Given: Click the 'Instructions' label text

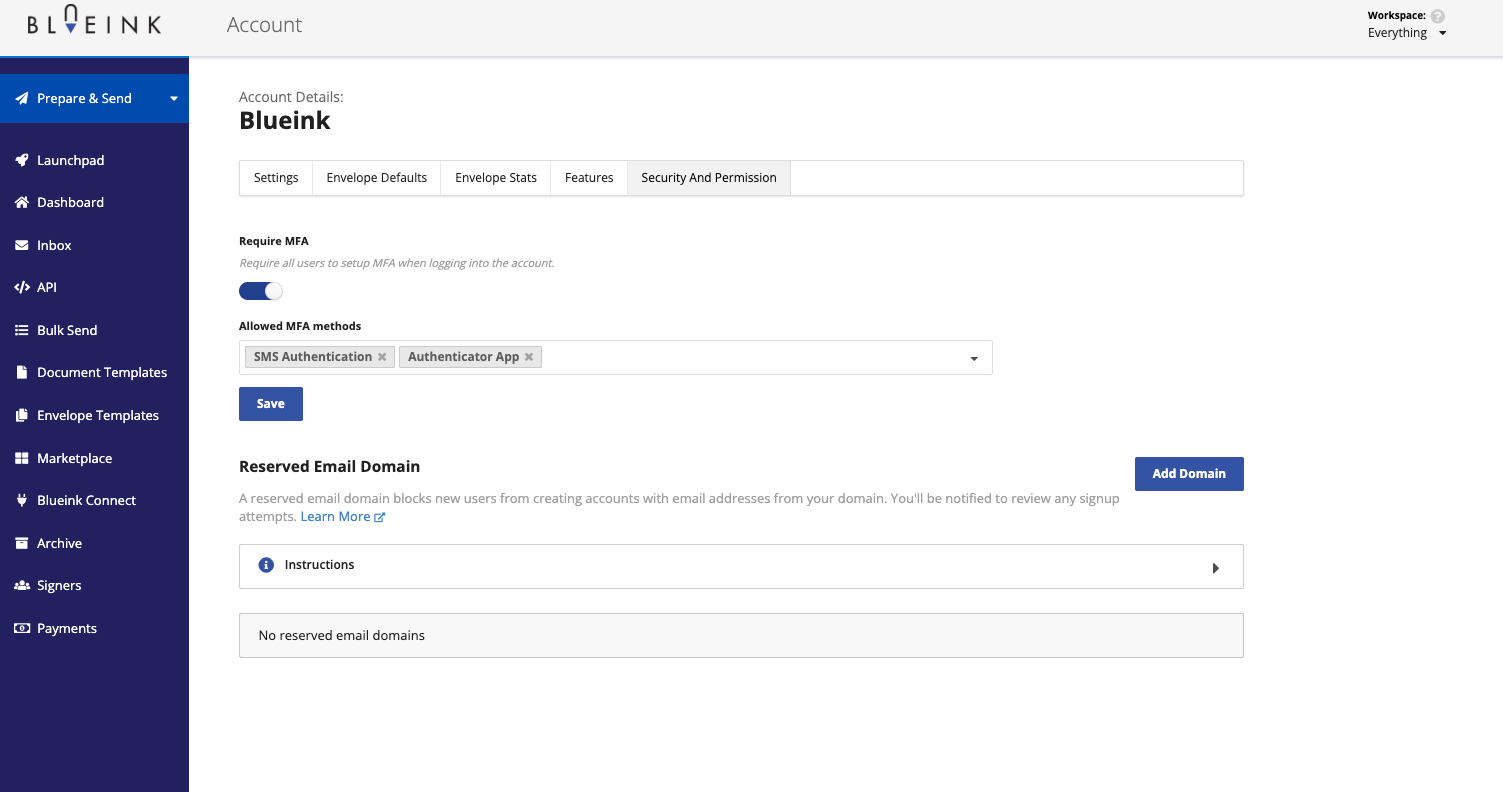Looking at the screenshot, I should (x=320, y=565).
